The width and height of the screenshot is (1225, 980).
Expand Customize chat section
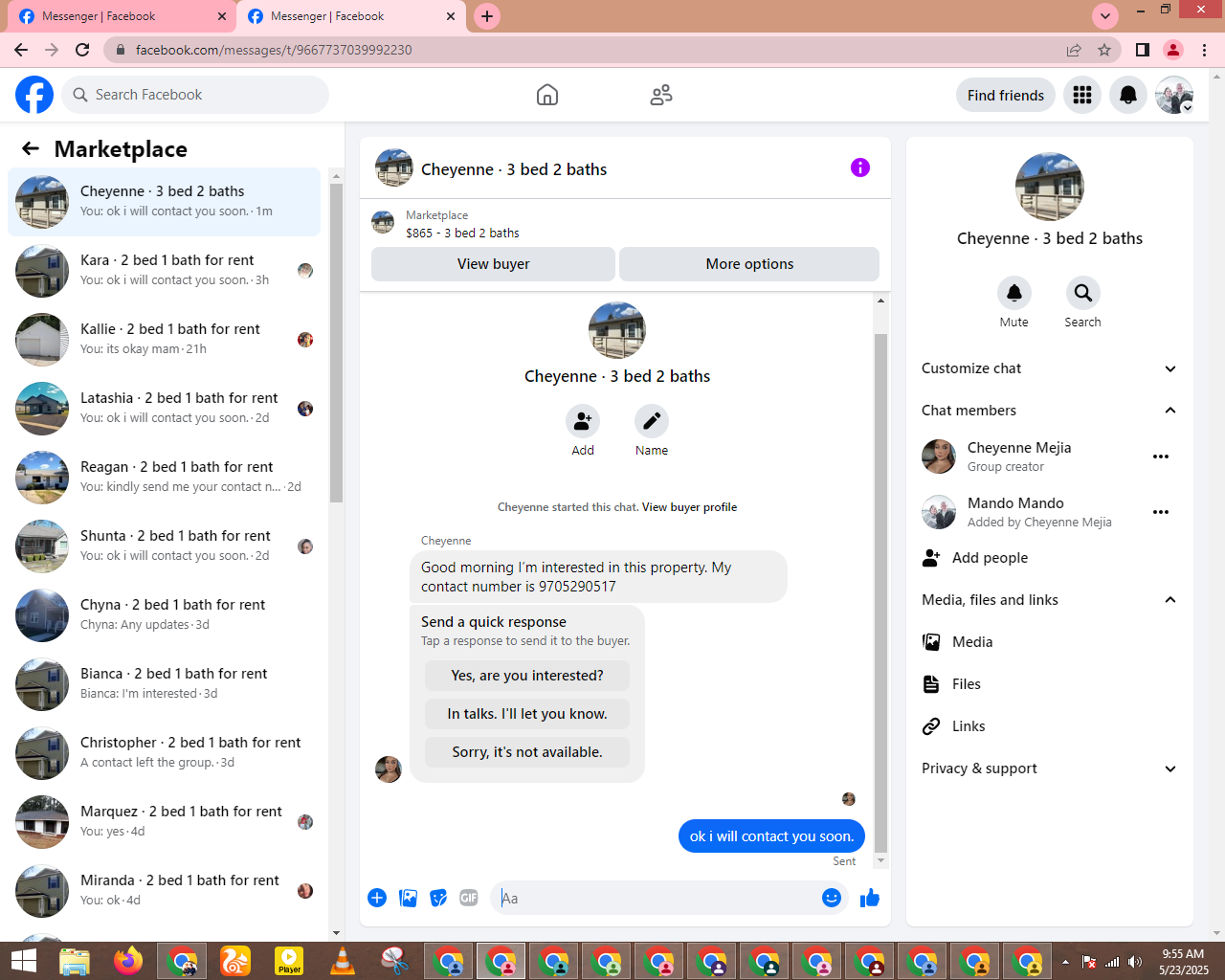1049,368
